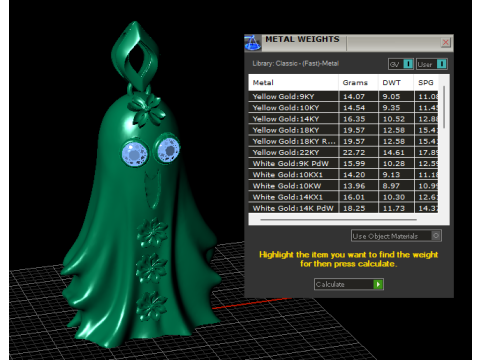
Task: Click the Library: Classic - (Fast)-Metal label
Action: (295, 63)
